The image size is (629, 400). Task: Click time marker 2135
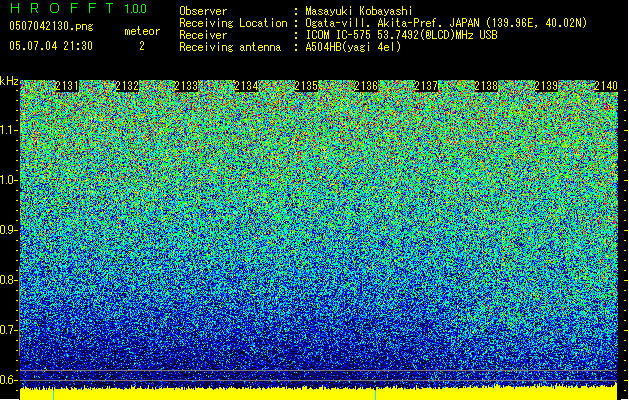(306, 86)
